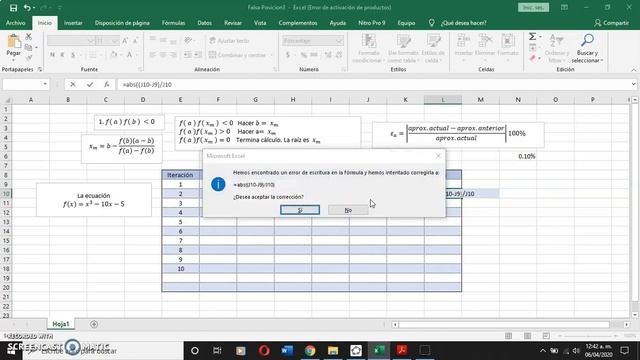
Task: Click the Buscar y seleccionar magnifier icon
Action: point(587,40)
